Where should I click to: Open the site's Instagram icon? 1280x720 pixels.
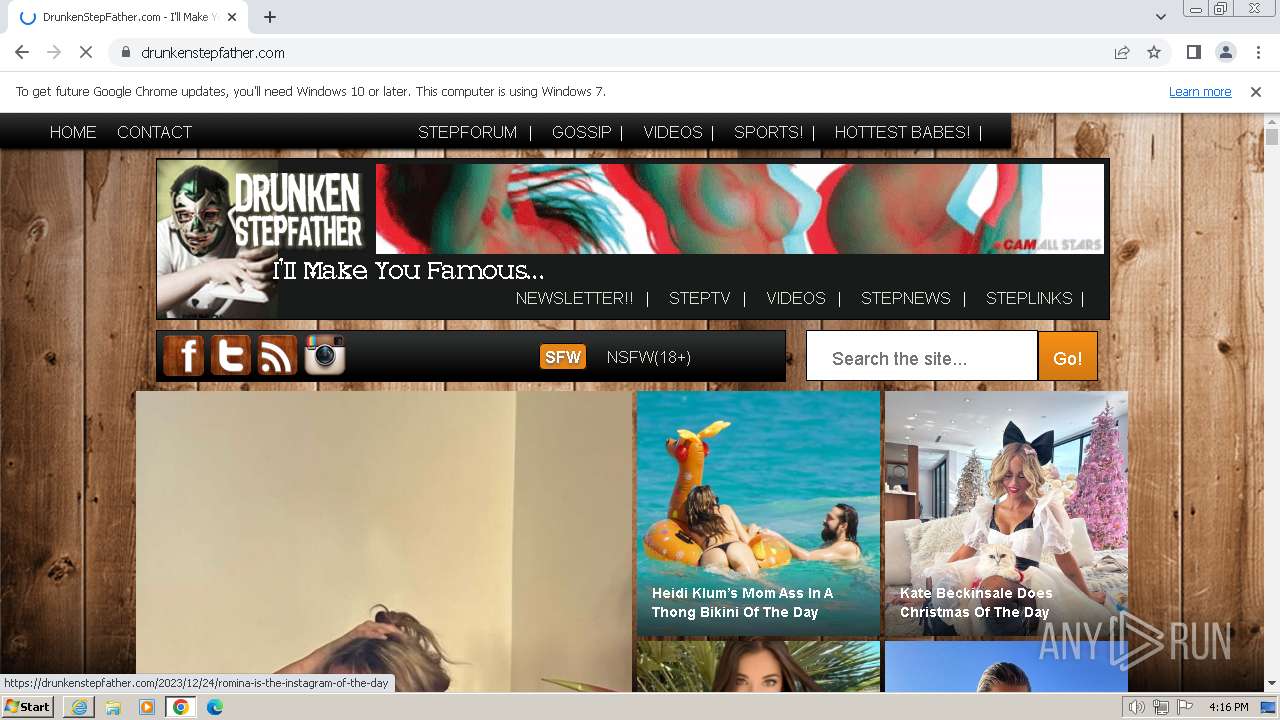(x=325, y=356)
